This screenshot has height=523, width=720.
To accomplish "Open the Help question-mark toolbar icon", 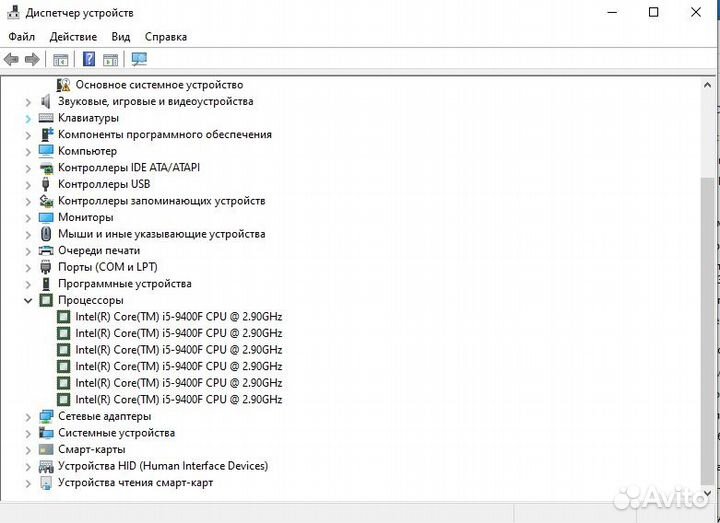I will tap(89, 59).
